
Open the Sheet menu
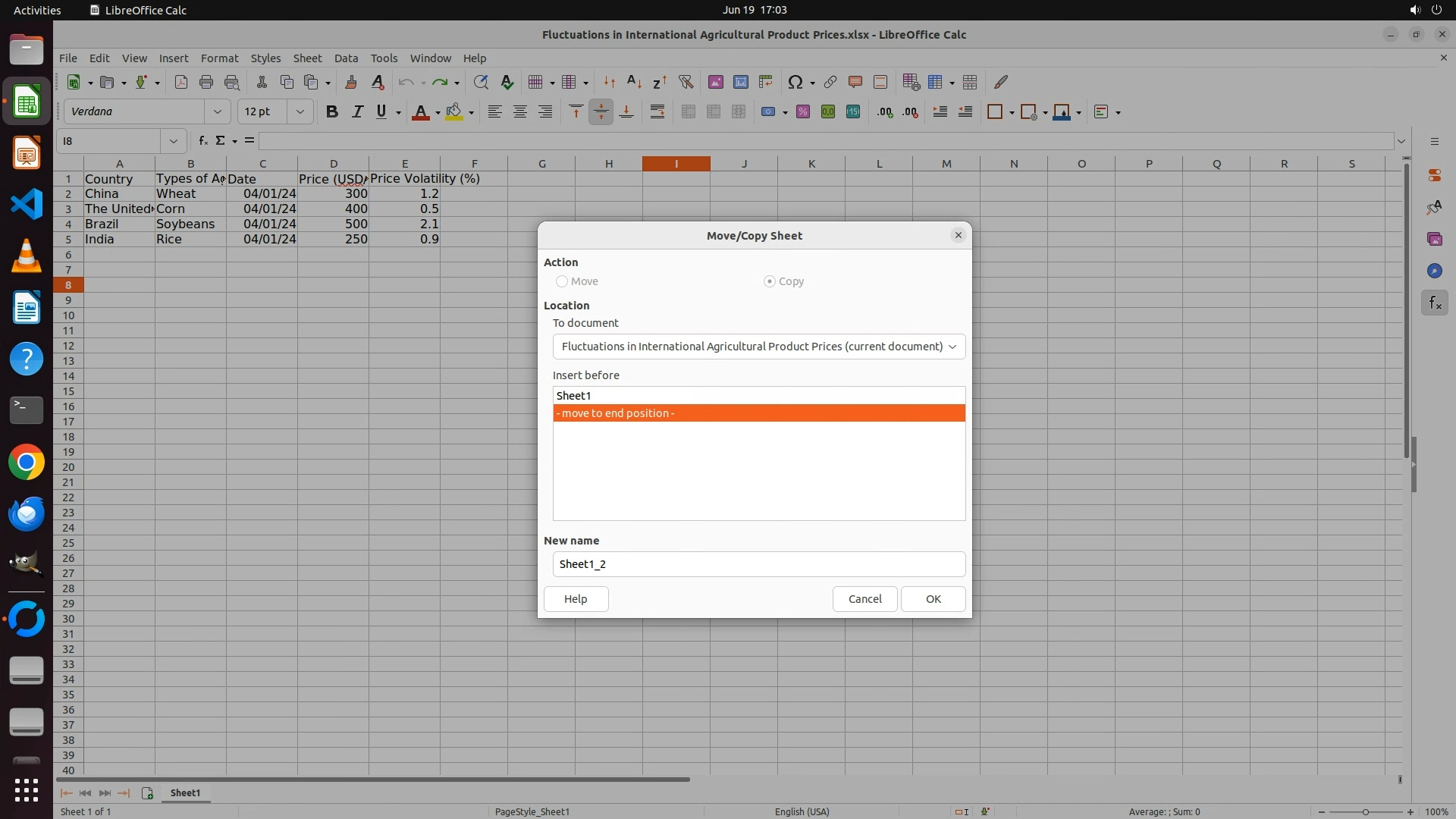click(307, 58)
